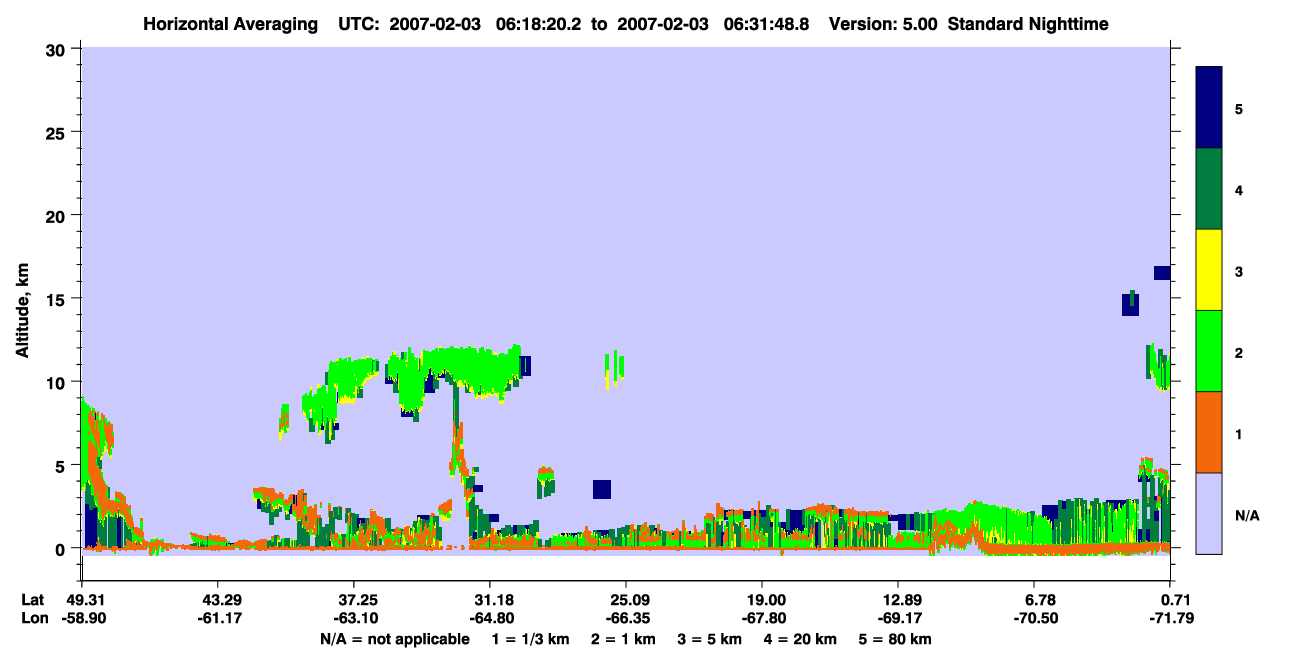1300x667 pixels.
Task: Click latitude value 6.78
Action: click(1035, 600)
